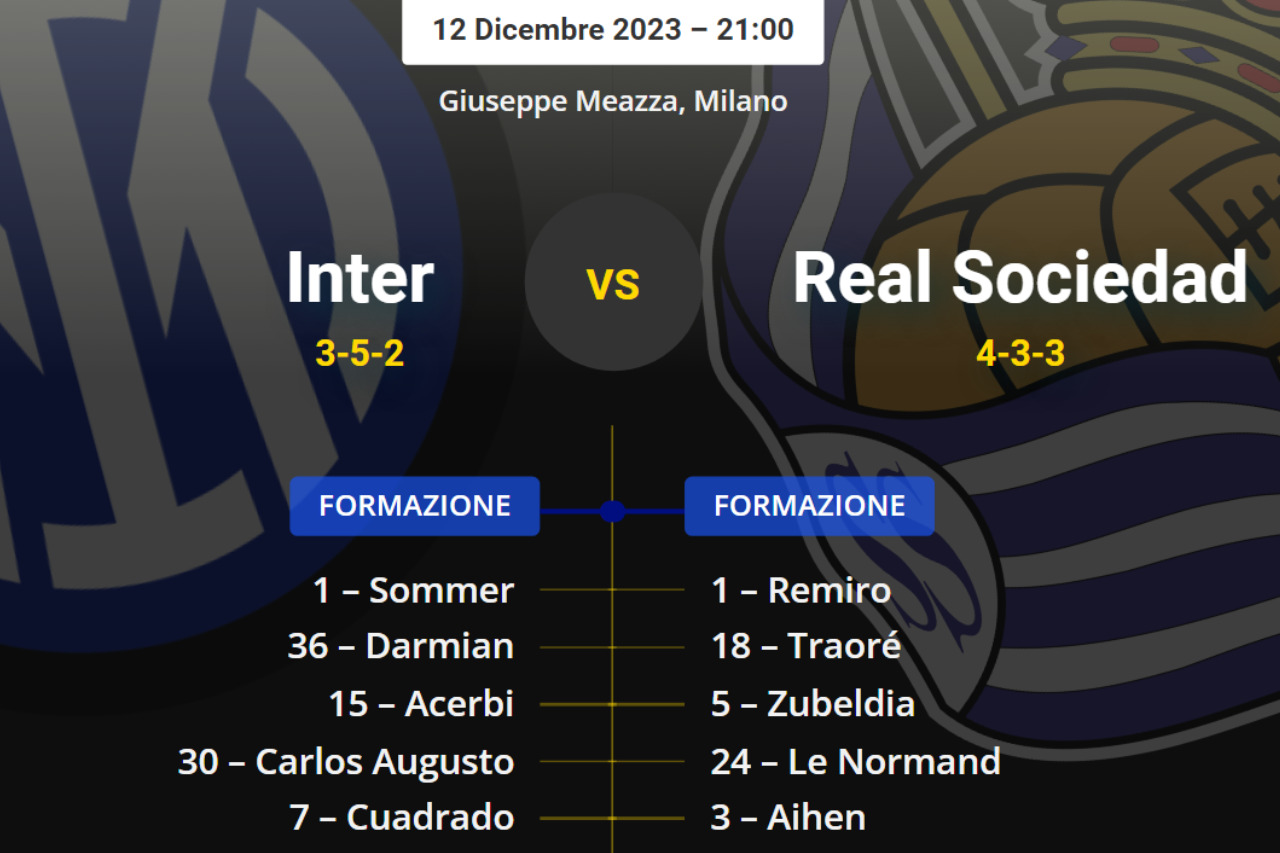Select 24 – Le Normand

click(856, 762)
